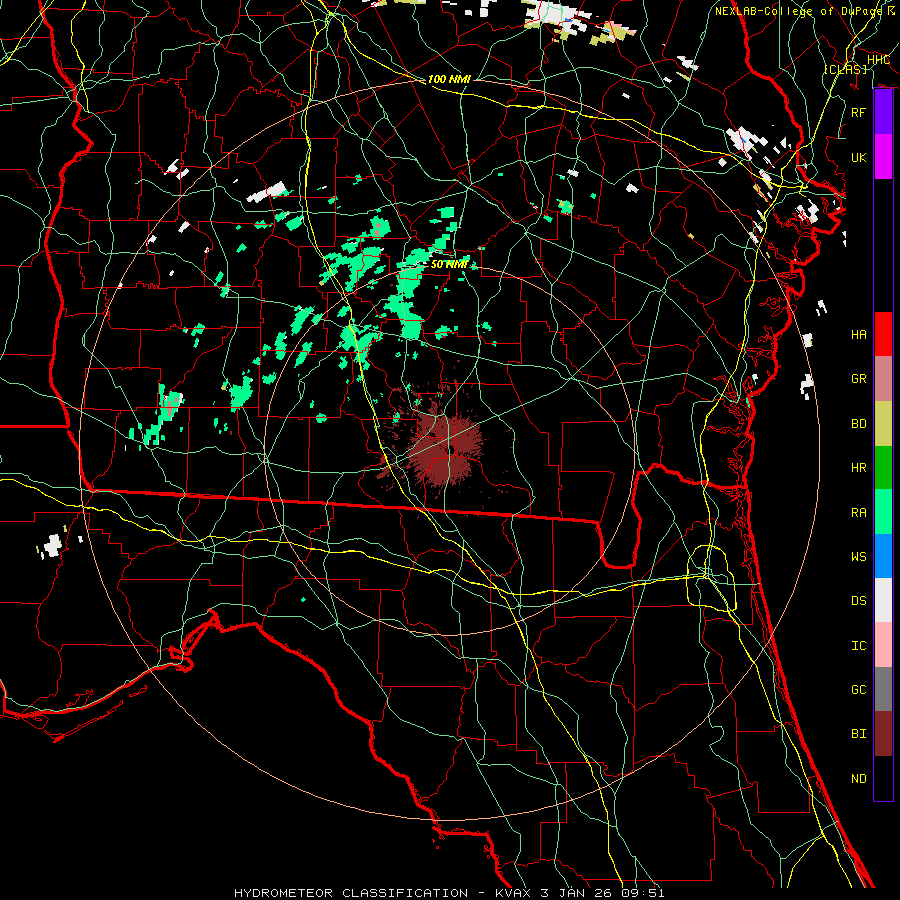Select the dusty pink GR legend swatch

click(x=883, y=378)
